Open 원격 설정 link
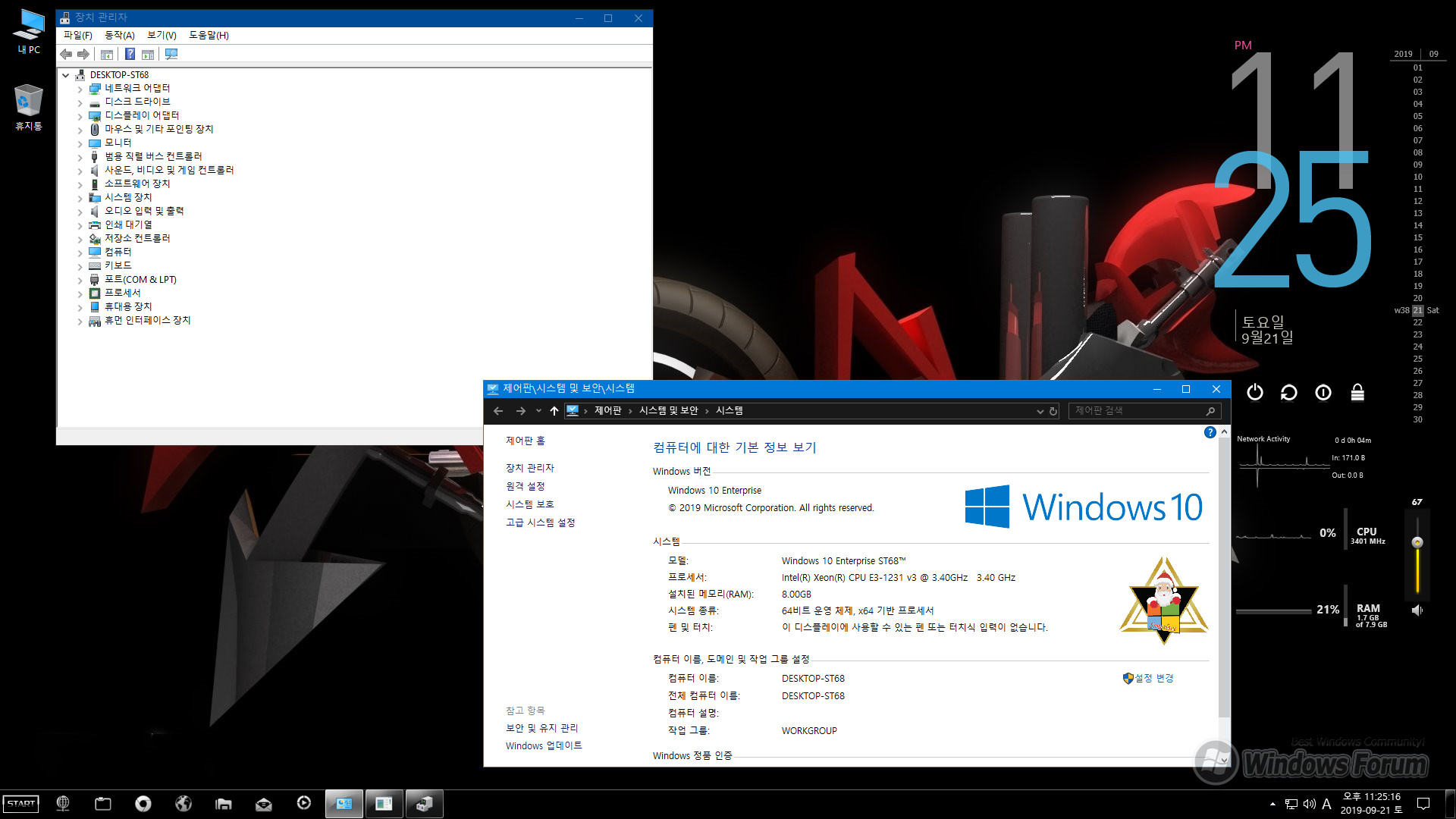This screenshot has width=1456, height=819. pos(526,486)
